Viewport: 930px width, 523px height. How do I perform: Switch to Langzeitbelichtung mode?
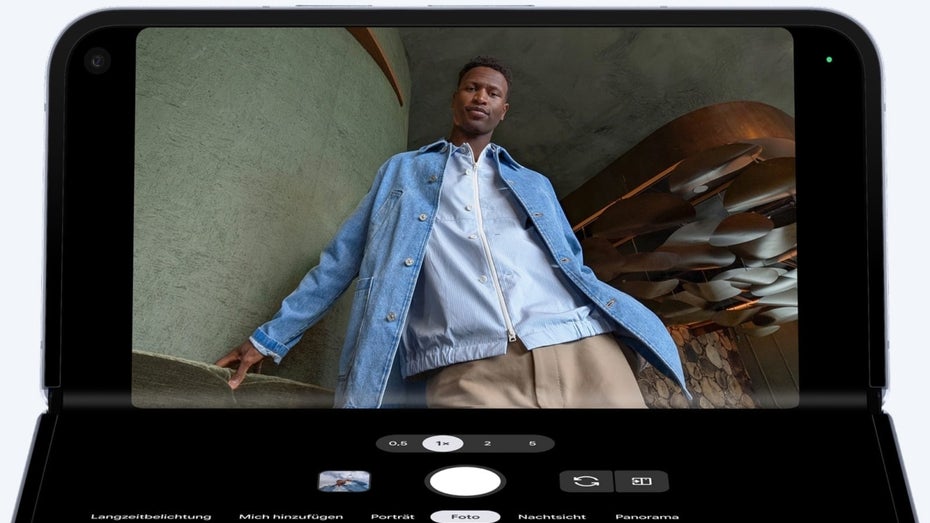tap(151, 516)
